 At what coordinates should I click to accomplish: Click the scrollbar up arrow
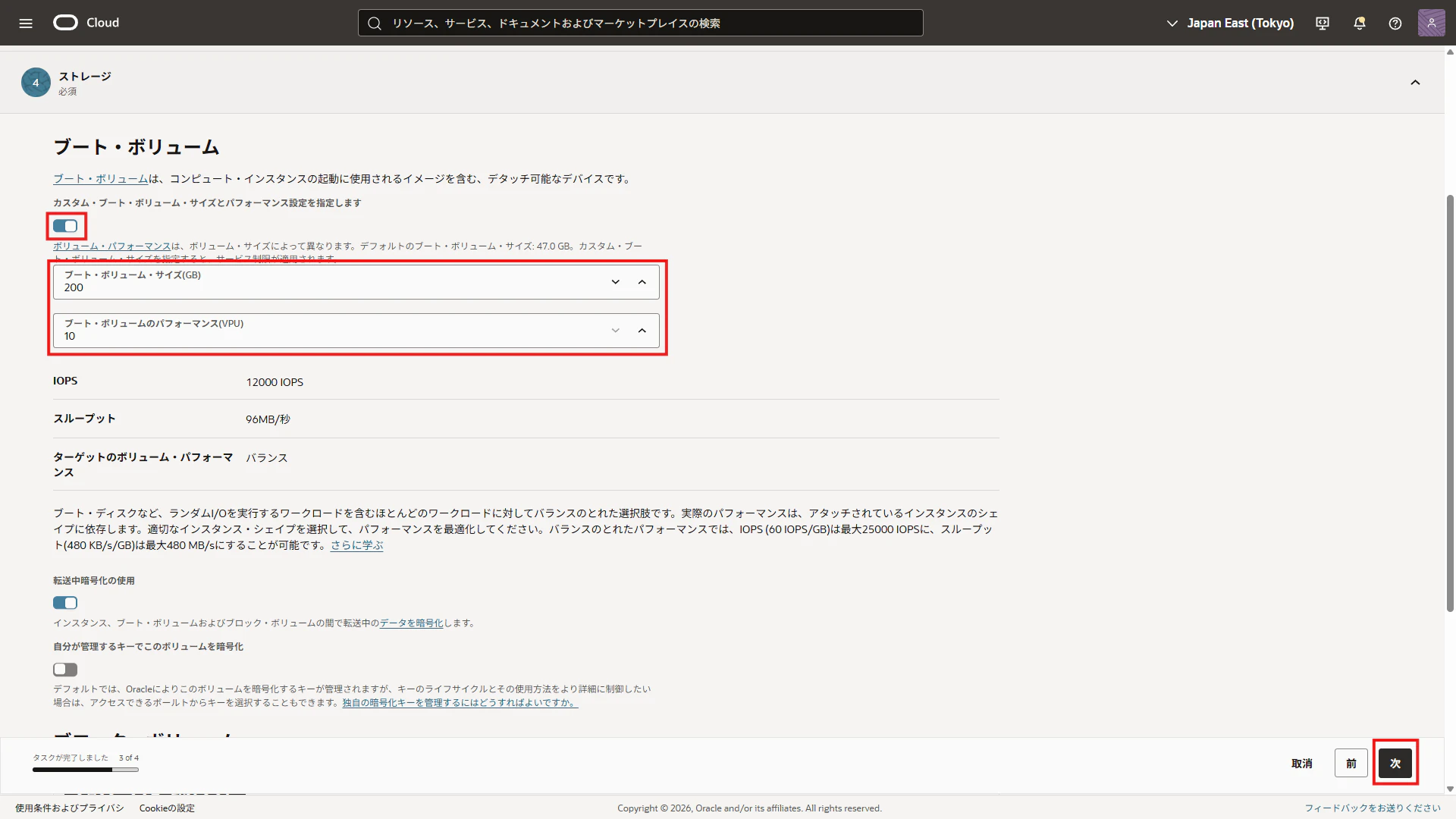[1450, 52]
